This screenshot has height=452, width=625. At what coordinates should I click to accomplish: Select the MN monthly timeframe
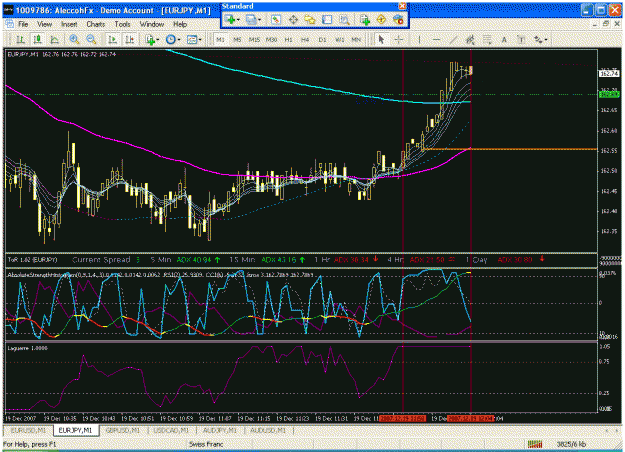356,39
